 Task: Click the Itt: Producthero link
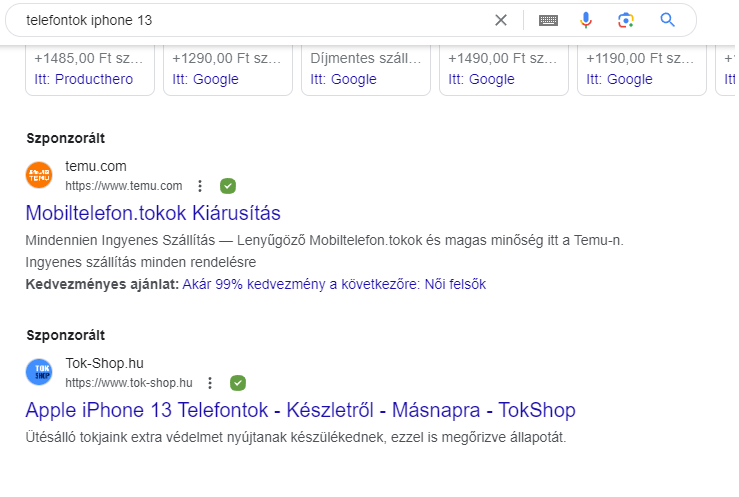coord(83,80)
